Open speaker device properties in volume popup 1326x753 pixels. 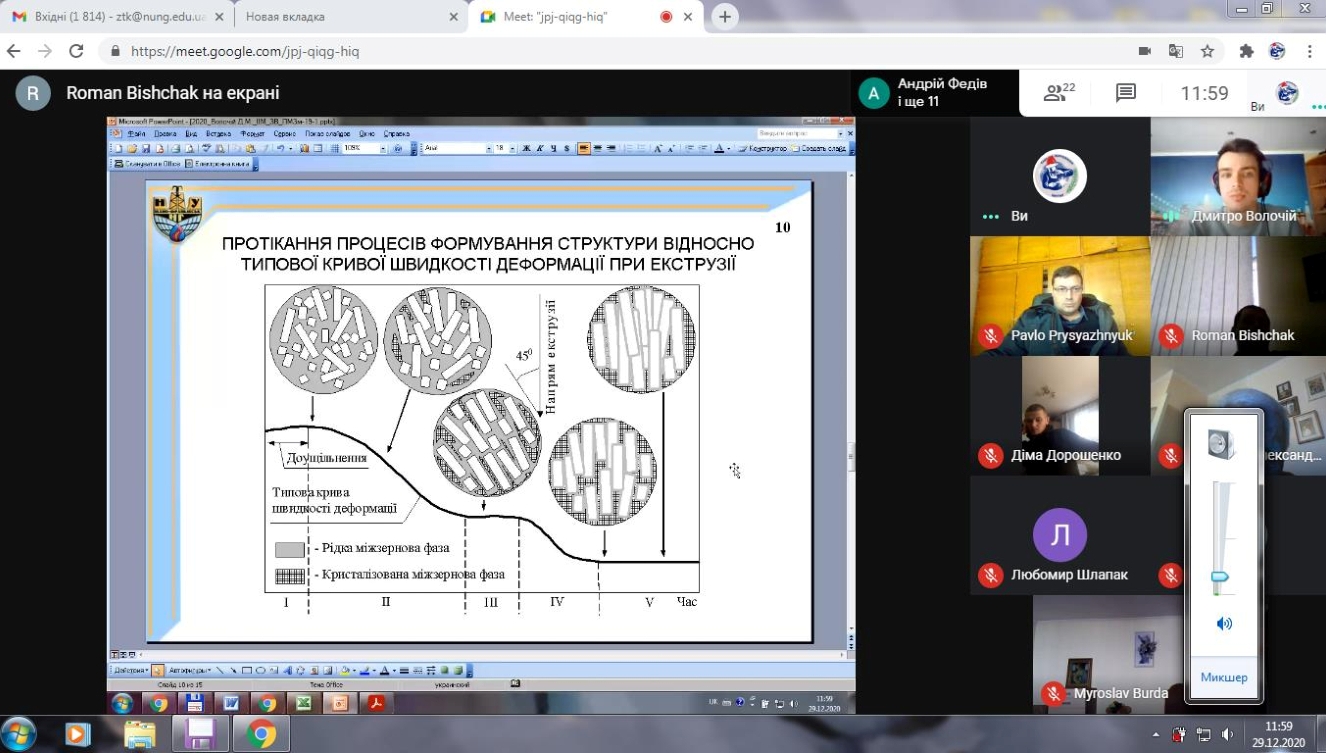(1222, 444)
